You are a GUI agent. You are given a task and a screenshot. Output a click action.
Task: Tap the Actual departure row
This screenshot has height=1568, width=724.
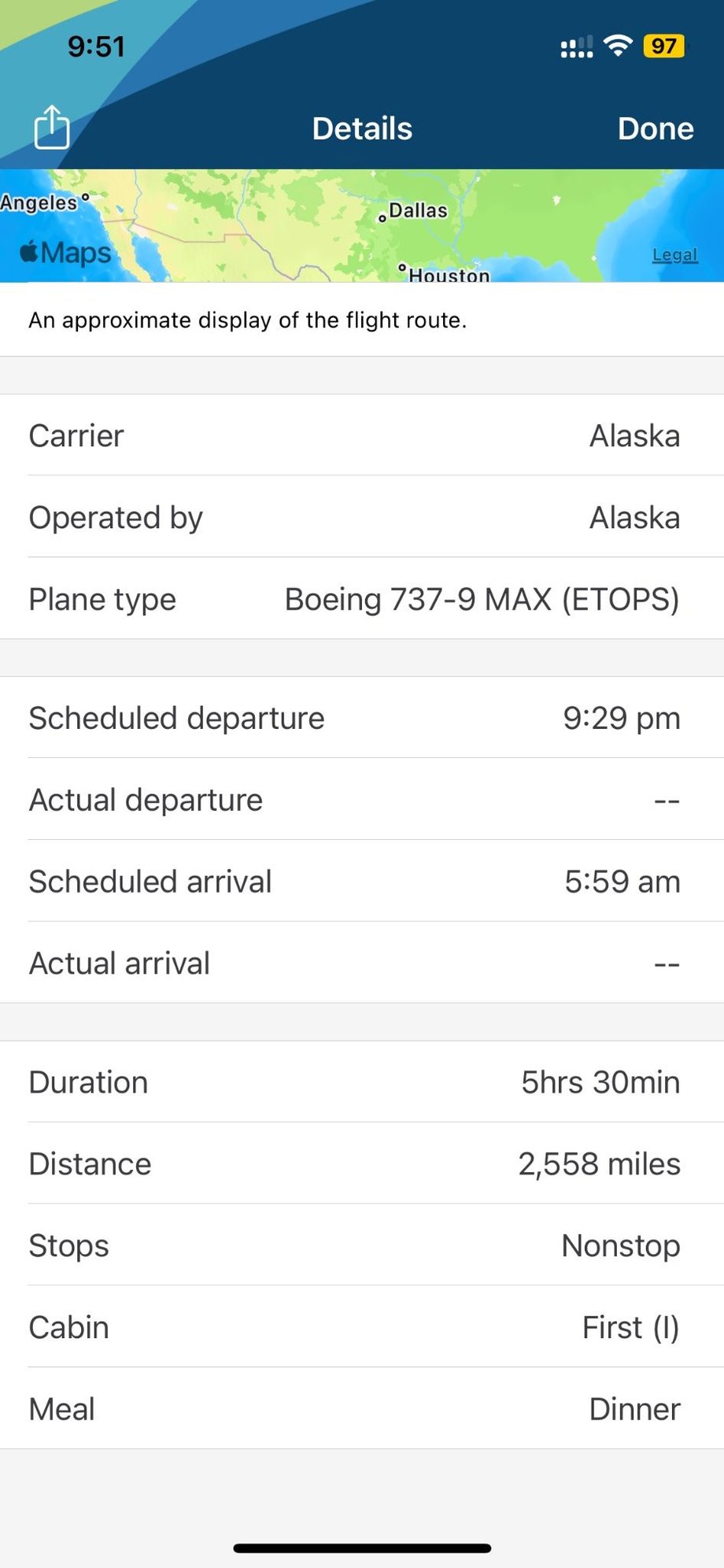[362, 800]
